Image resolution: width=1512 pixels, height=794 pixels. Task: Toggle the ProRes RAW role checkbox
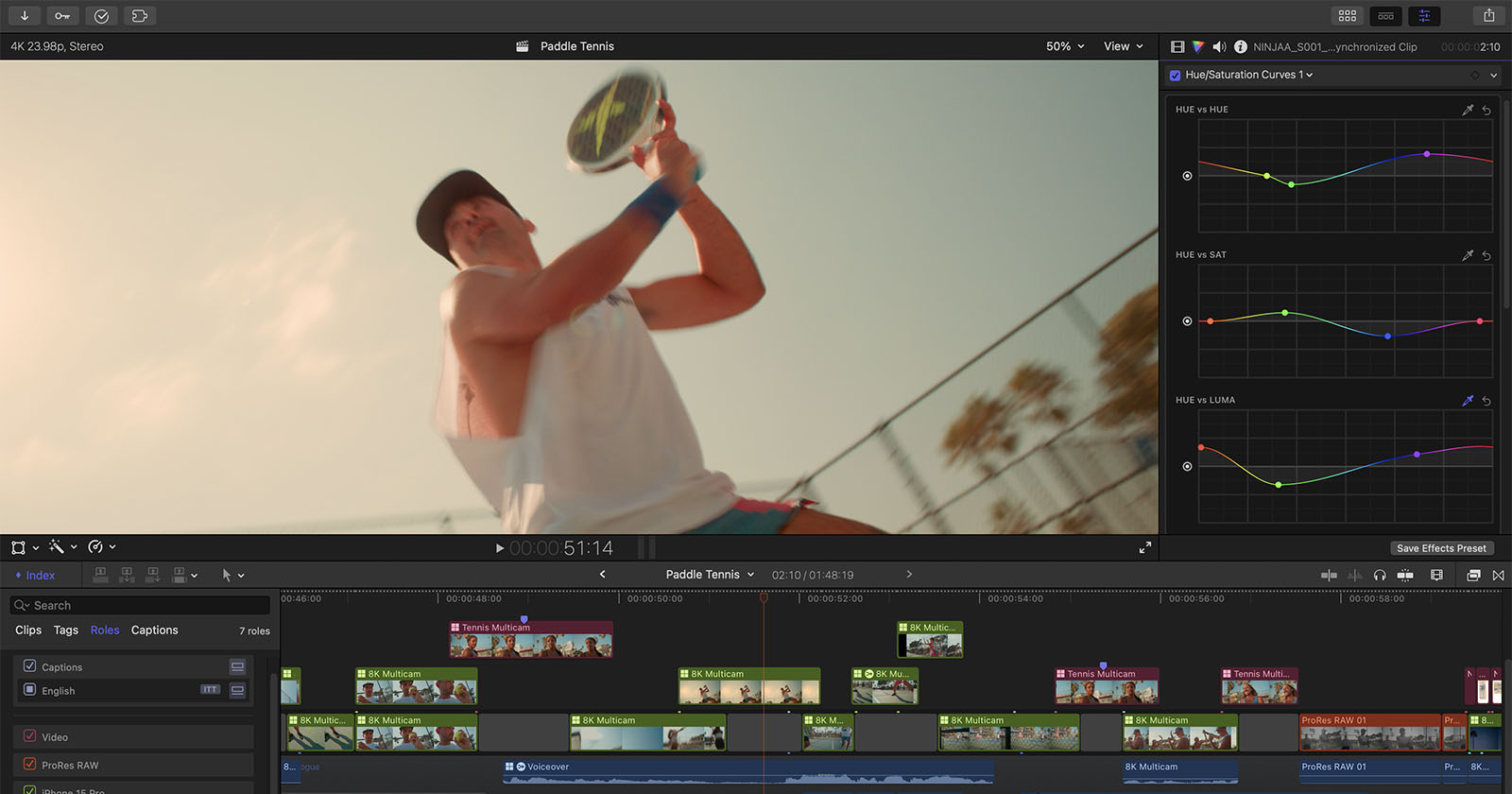(30, 764)
